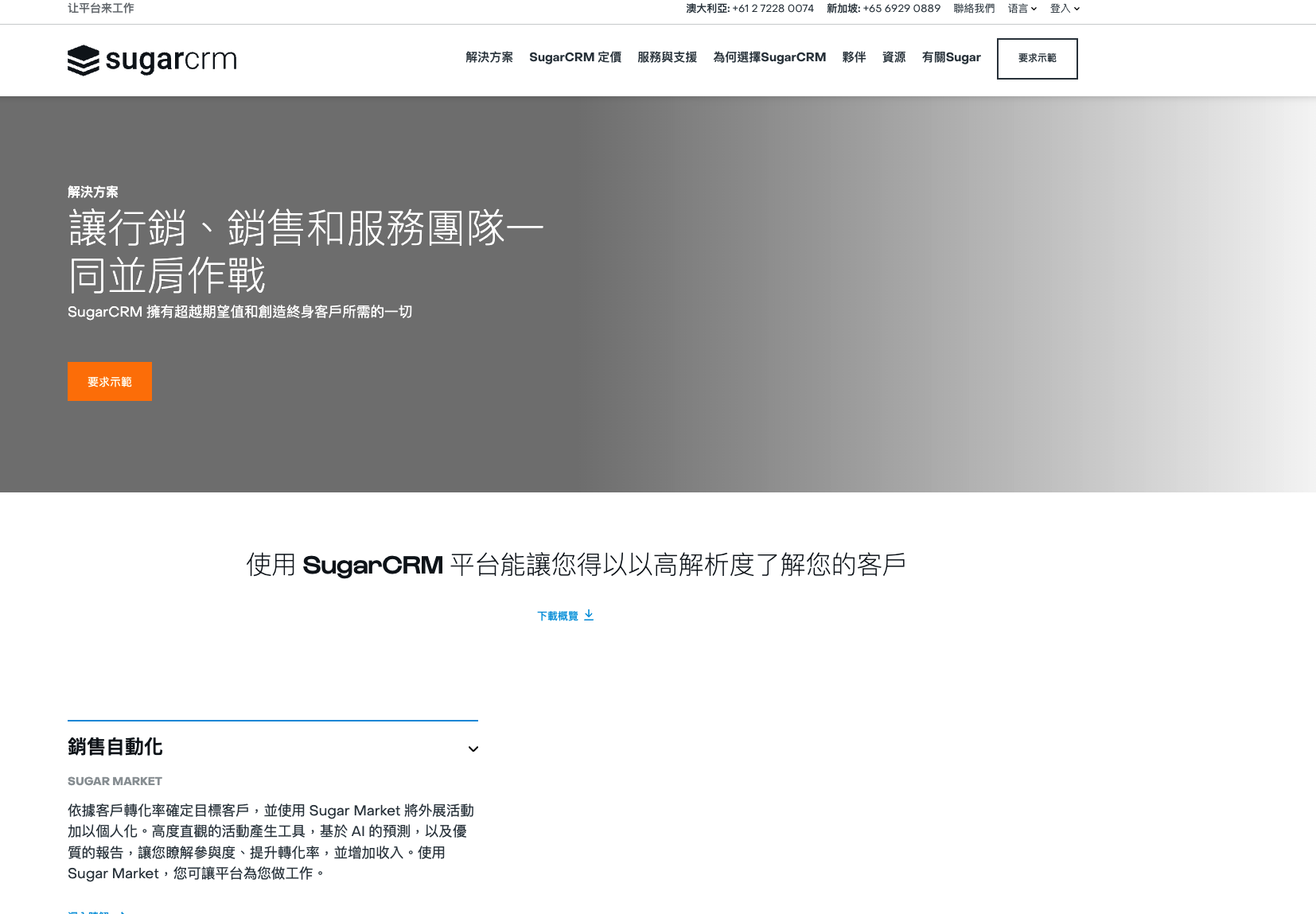Open the 解決方案 menu
Screen dimensions: 1316x914
(x=489, y=57)
